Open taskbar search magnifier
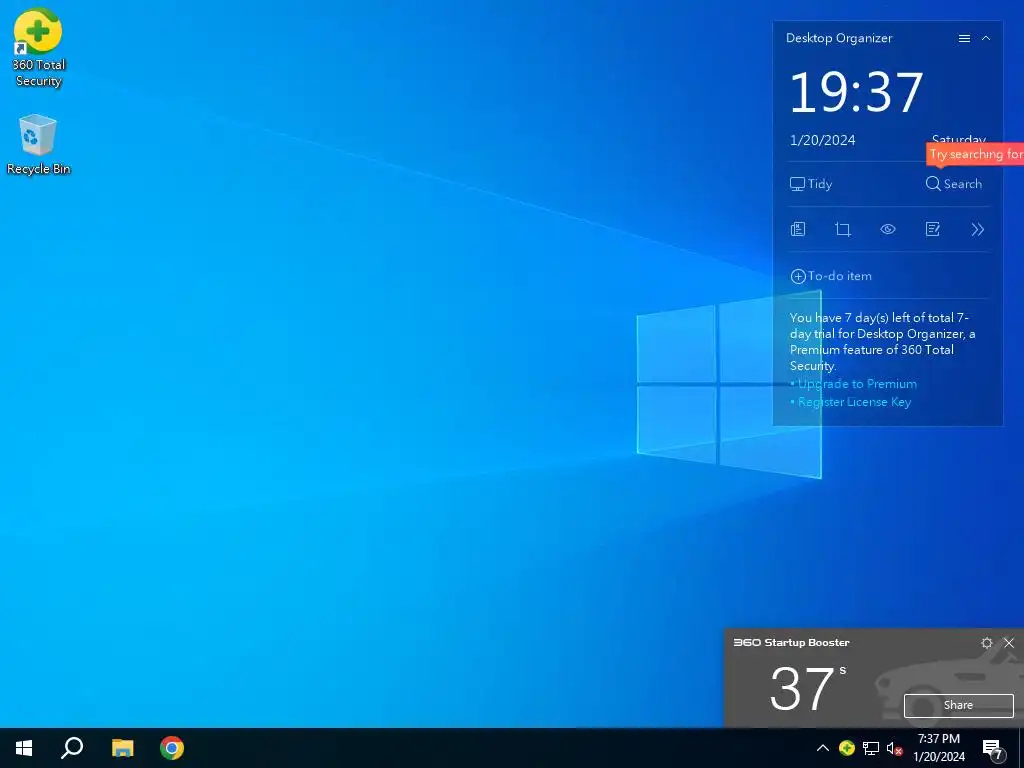 point(72,748)
